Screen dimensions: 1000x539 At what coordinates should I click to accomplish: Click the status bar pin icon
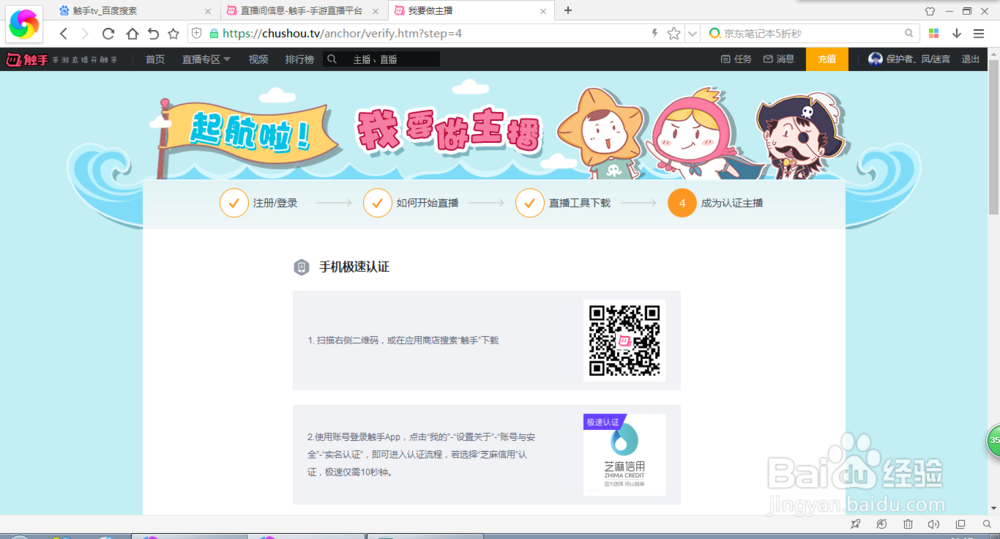(x=855, y=524)
